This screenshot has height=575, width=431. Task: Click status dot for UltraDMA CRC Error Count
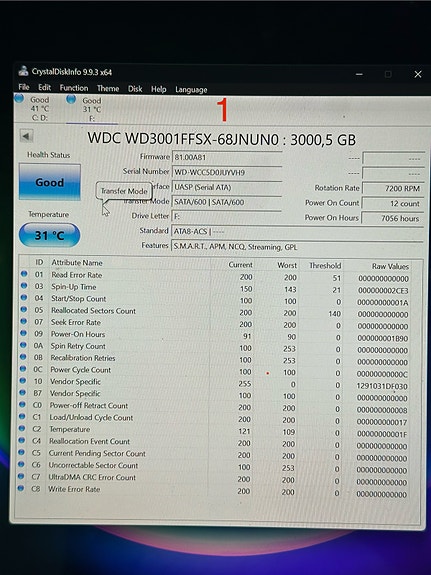pos(21,476)
